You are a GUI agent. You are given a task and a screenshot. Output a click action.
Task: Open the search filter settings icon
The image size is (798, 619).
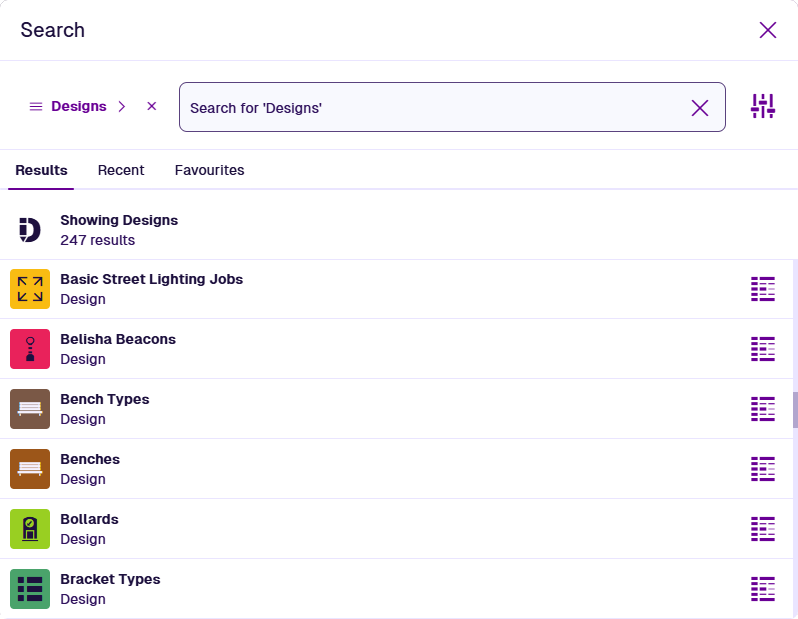pos(763,107)
